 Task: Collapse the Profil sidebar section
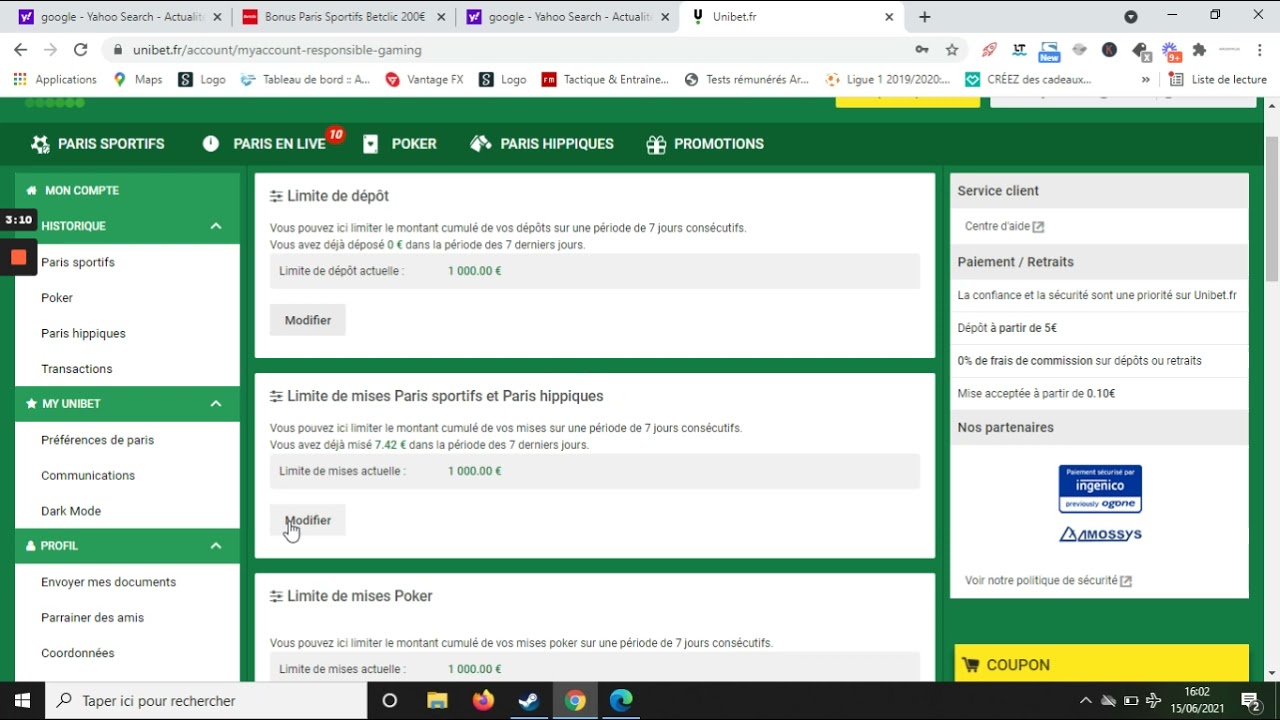click(216, 546)
